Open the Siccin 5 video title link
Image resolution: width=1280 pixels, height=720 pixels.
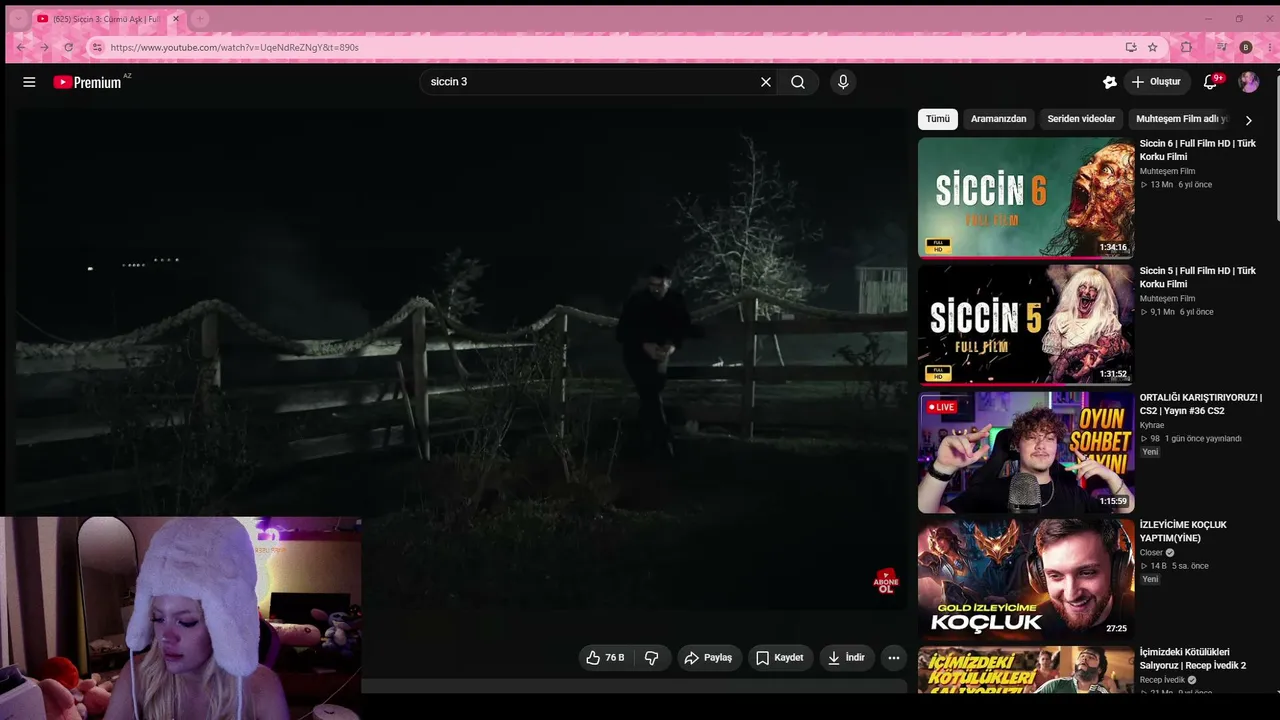coord(1198,277)
